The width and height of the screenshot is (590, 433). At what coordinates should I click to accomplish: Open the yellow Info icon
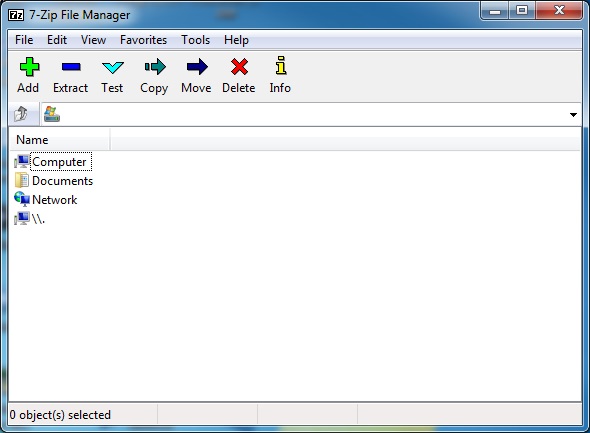coord(281,65)
